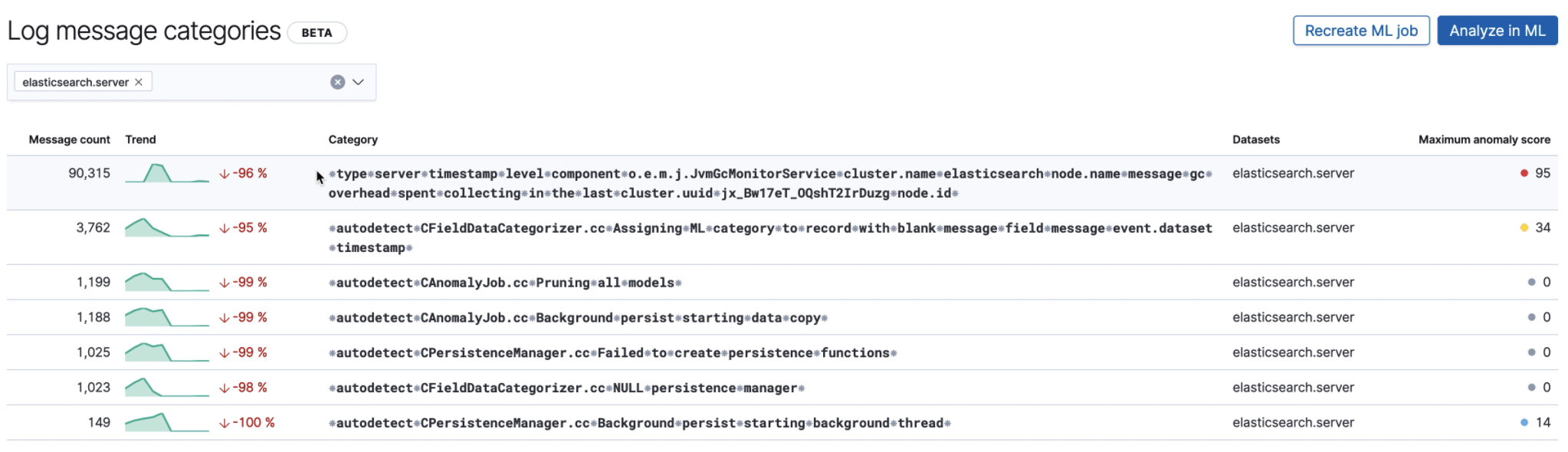This screenshot has width=1568, height=452.
Task: Select the CPersistenceManager.cc background thread category row
Action: click(639, 422)
